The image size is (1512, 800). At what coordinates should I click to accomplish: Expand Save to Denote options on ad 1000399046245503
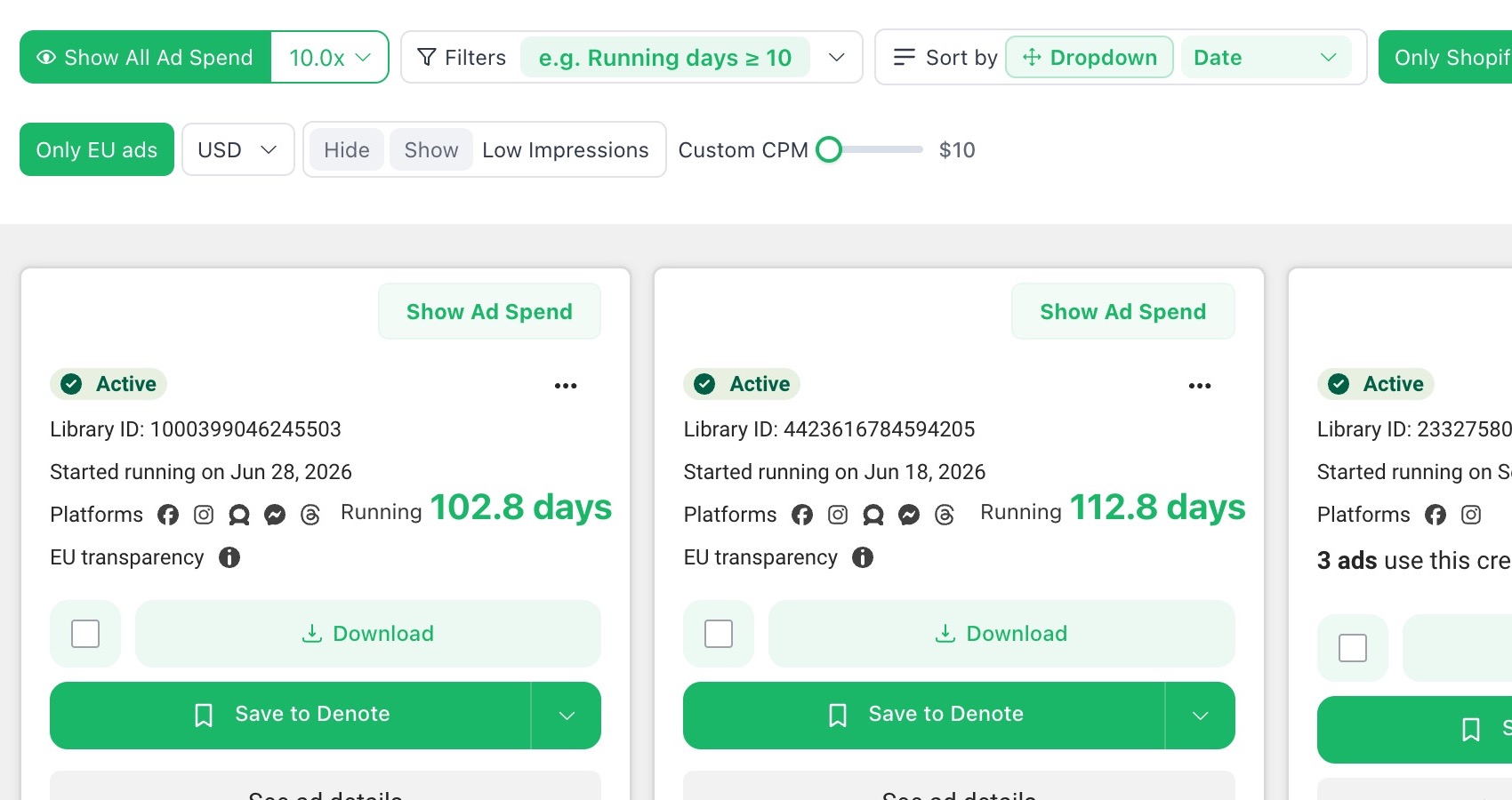coord(567,716)
